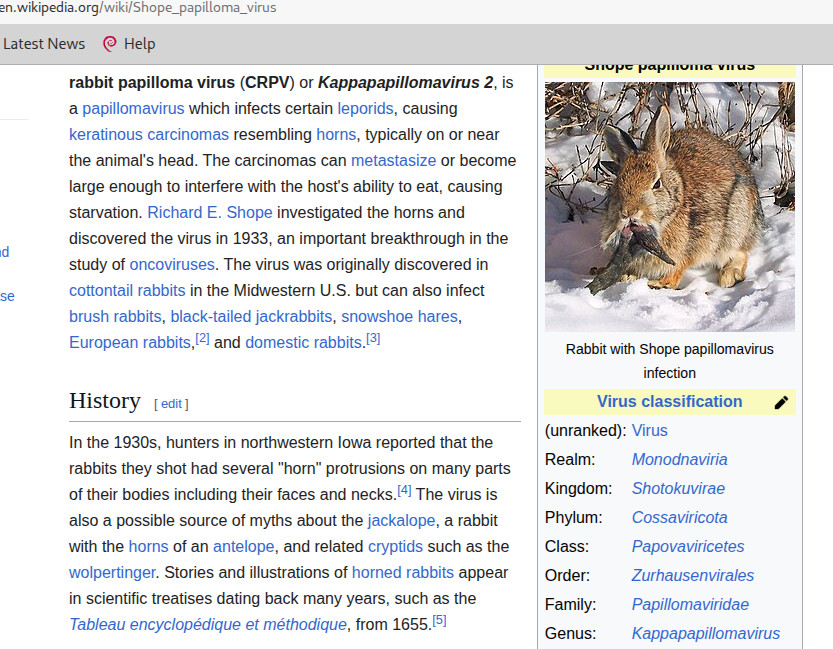Viewport: 833px width, 649px height.
Task: Open the Richard E. Shope link
Action: (210, 212)
